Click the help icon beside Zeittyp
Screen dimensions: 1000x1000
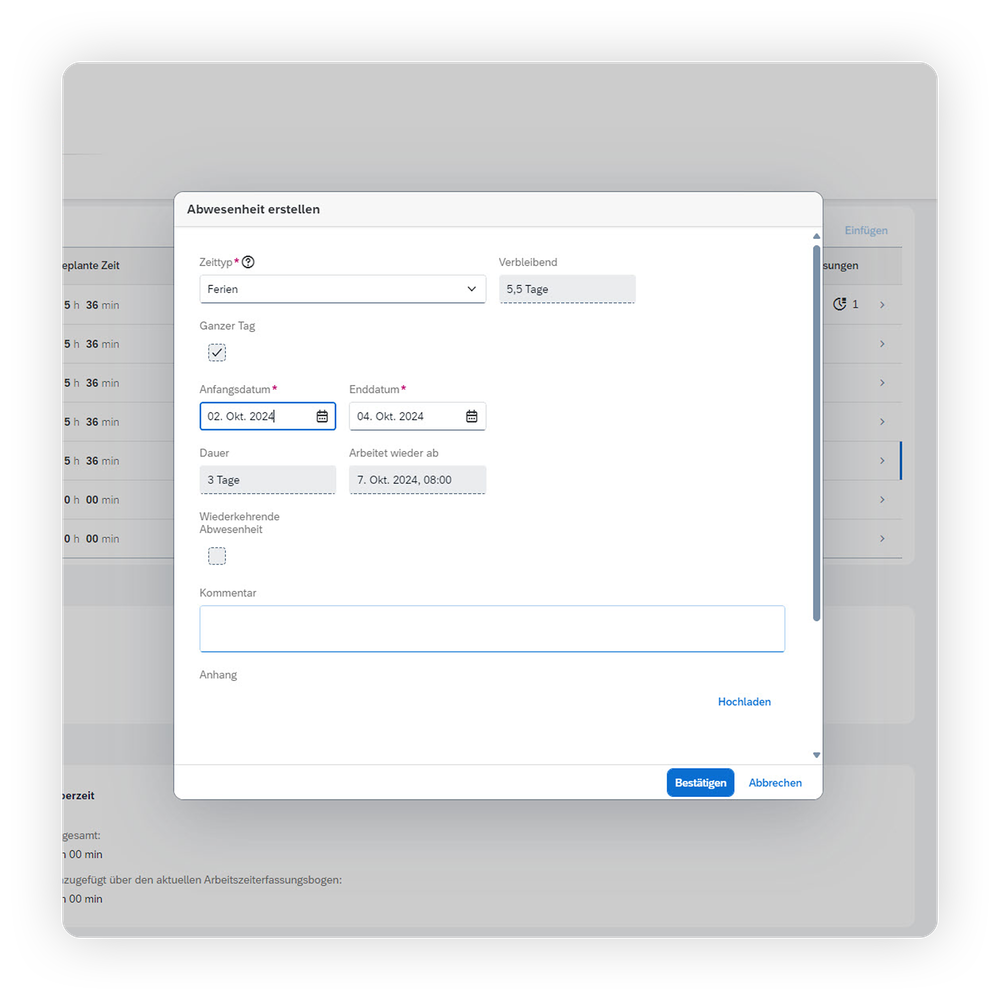click(246, 261)
